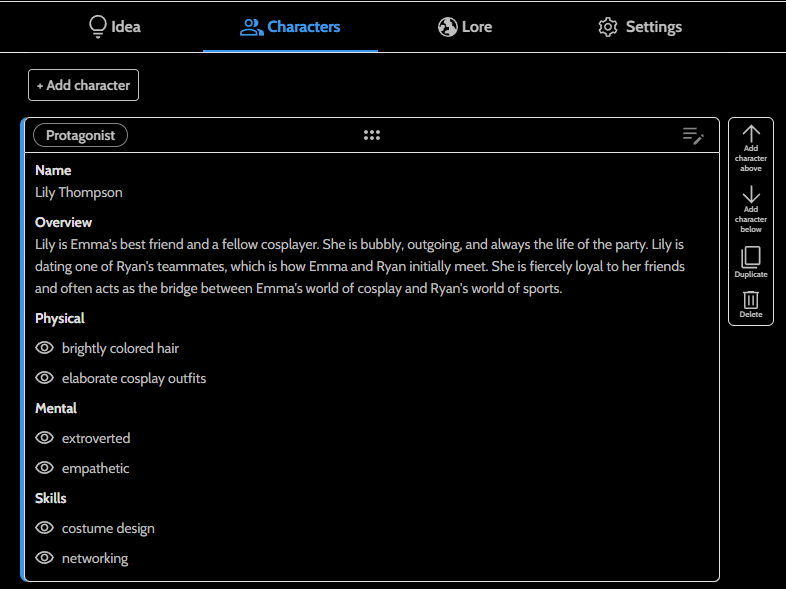Viewport: 786px width, 589px height.
Task: Duplicate the Lily Thompson character card
Action: click(751, 257)
